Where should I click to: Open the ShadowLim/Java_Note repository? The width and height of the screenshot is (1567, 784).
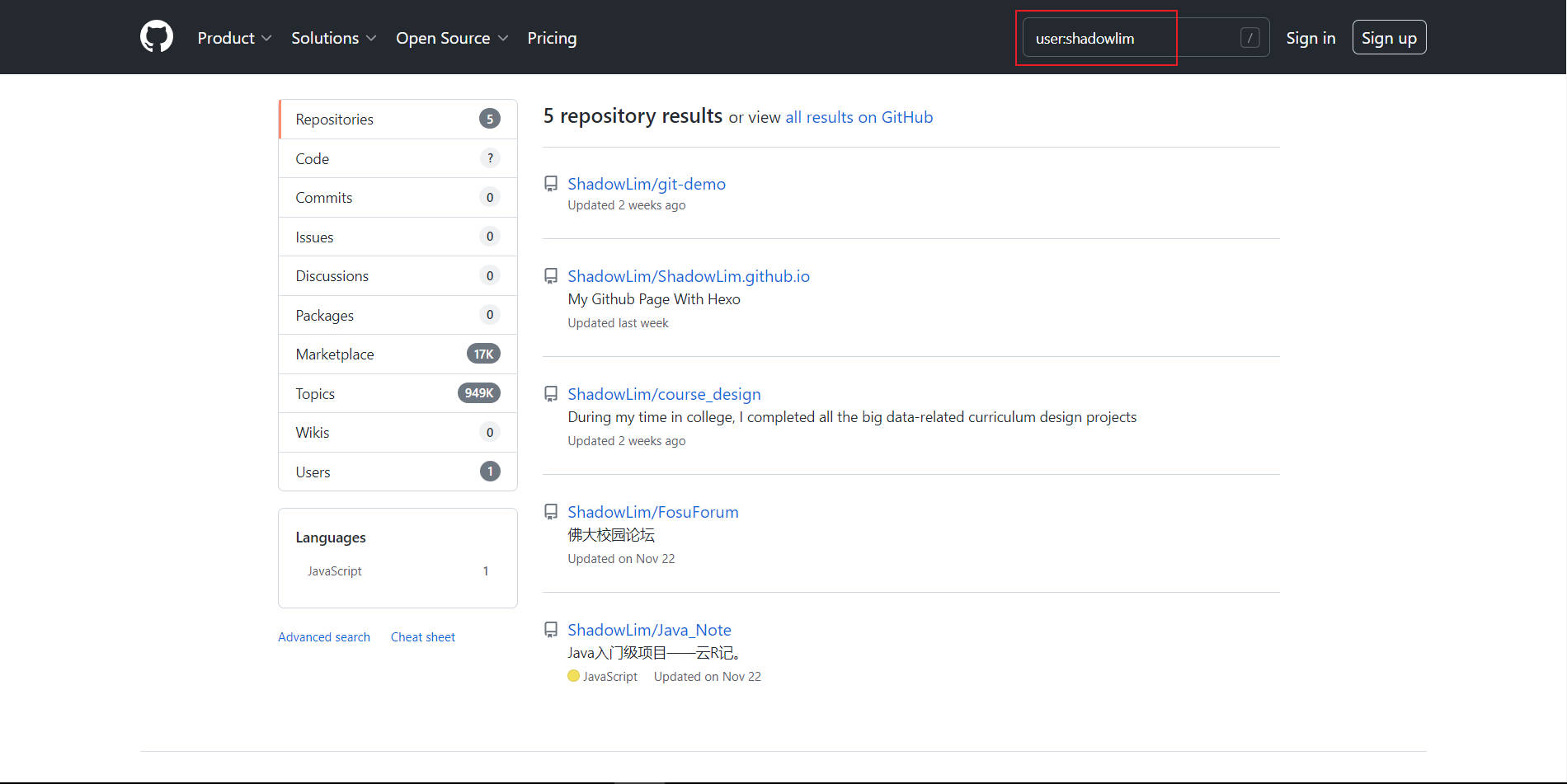(x=649, y=630)
